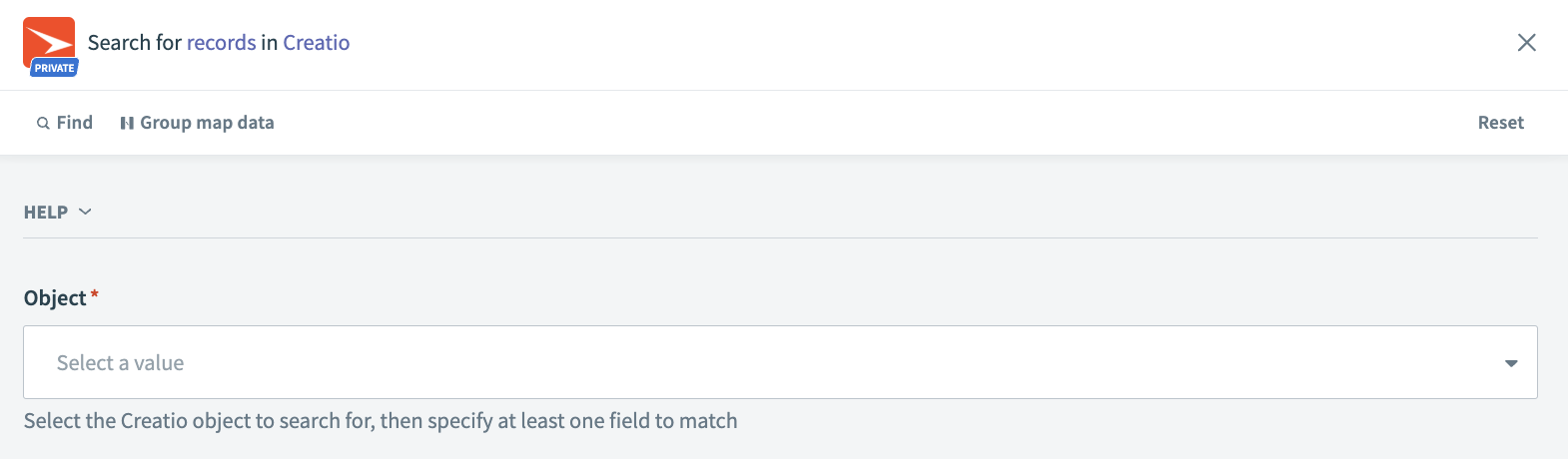Click the red required asterisk by Object
The height and width of the screenshot is (459, 1568).
pos(95,295)
